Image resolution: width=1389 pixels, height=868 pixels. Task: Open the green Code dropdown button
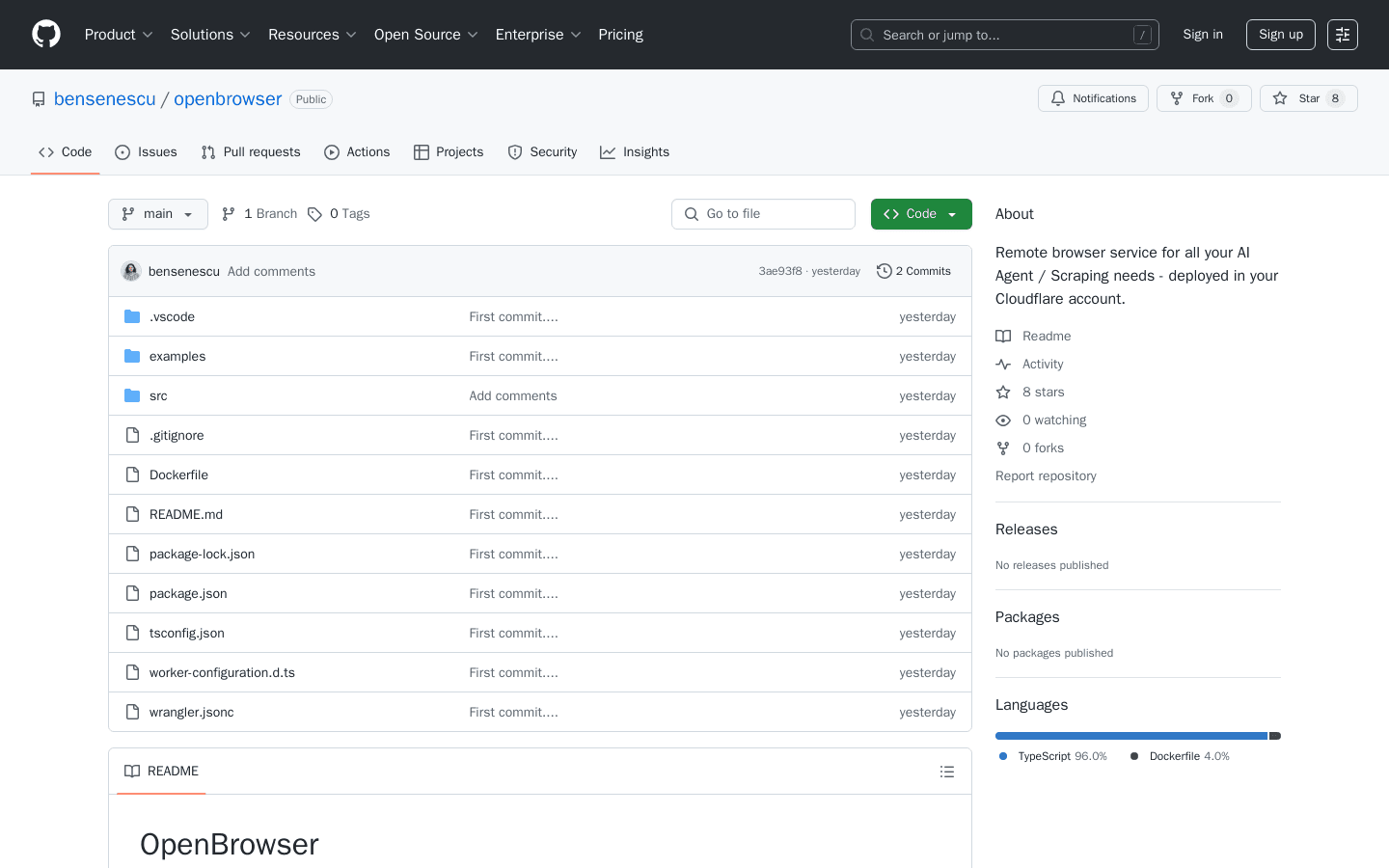[921, 214]
